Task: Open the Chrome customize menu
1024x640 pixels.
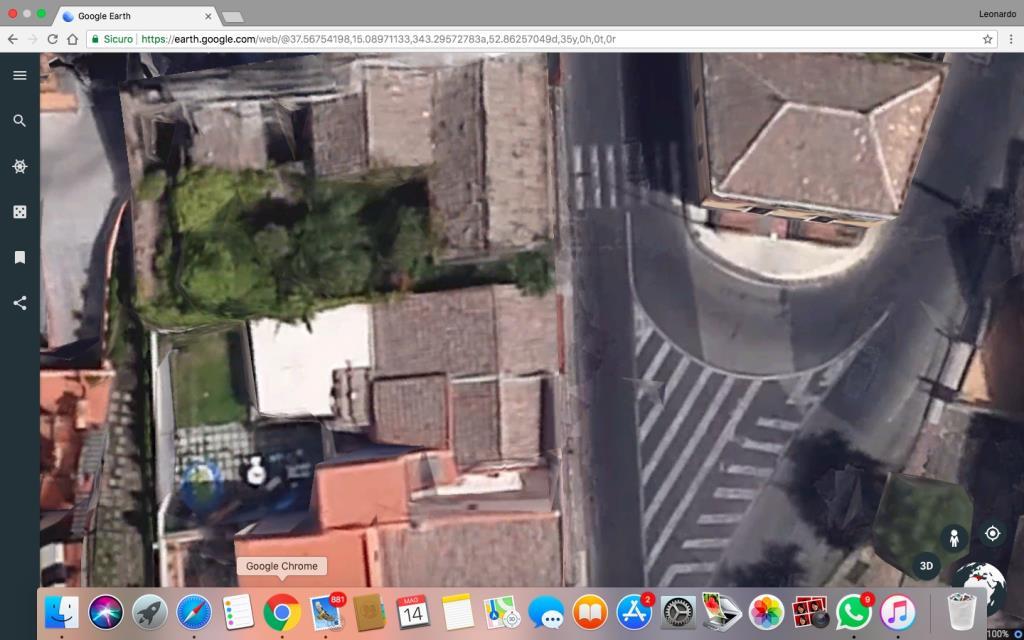Action: tap(1012, 38)
